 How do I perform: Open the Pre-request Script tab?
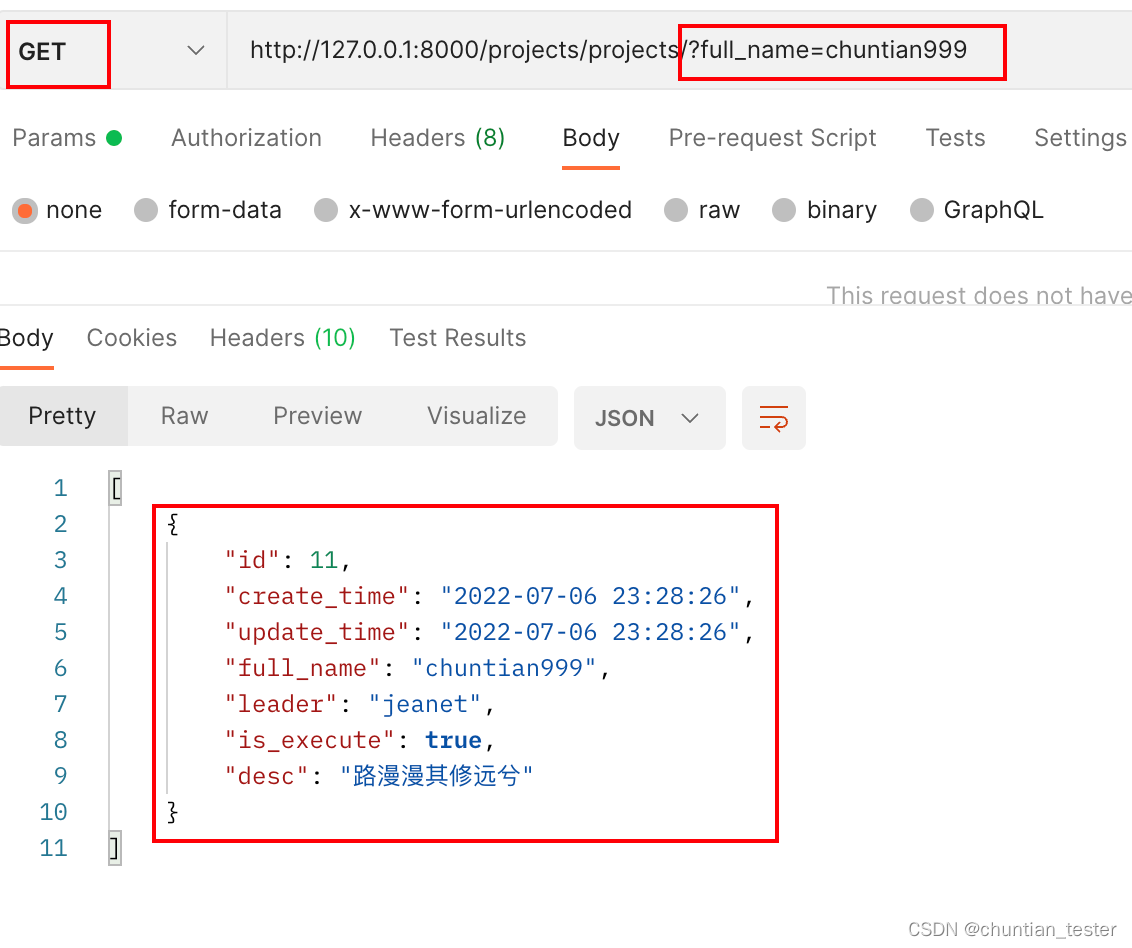(x=771, y=137)
